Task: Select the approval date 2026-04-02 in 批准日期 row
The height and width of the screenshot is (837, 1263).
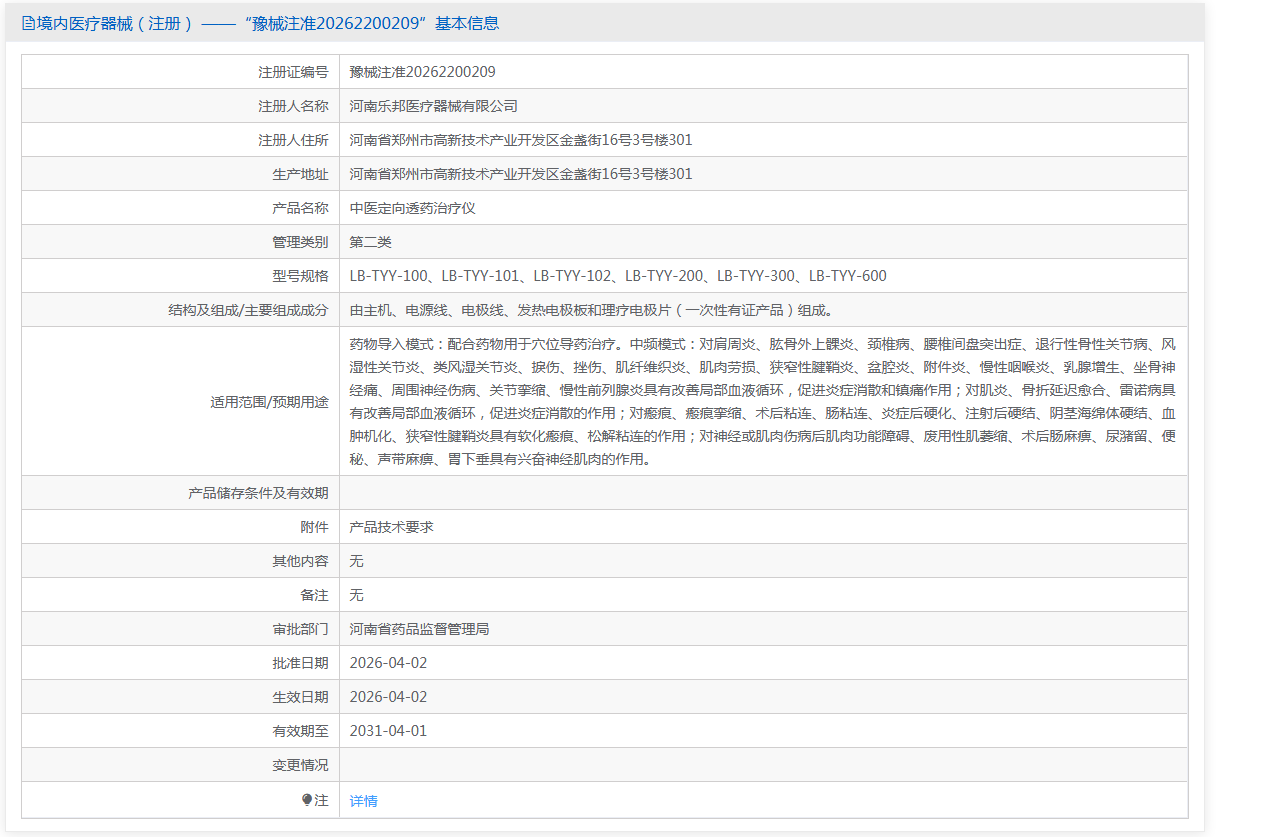Action: point(388,663)
